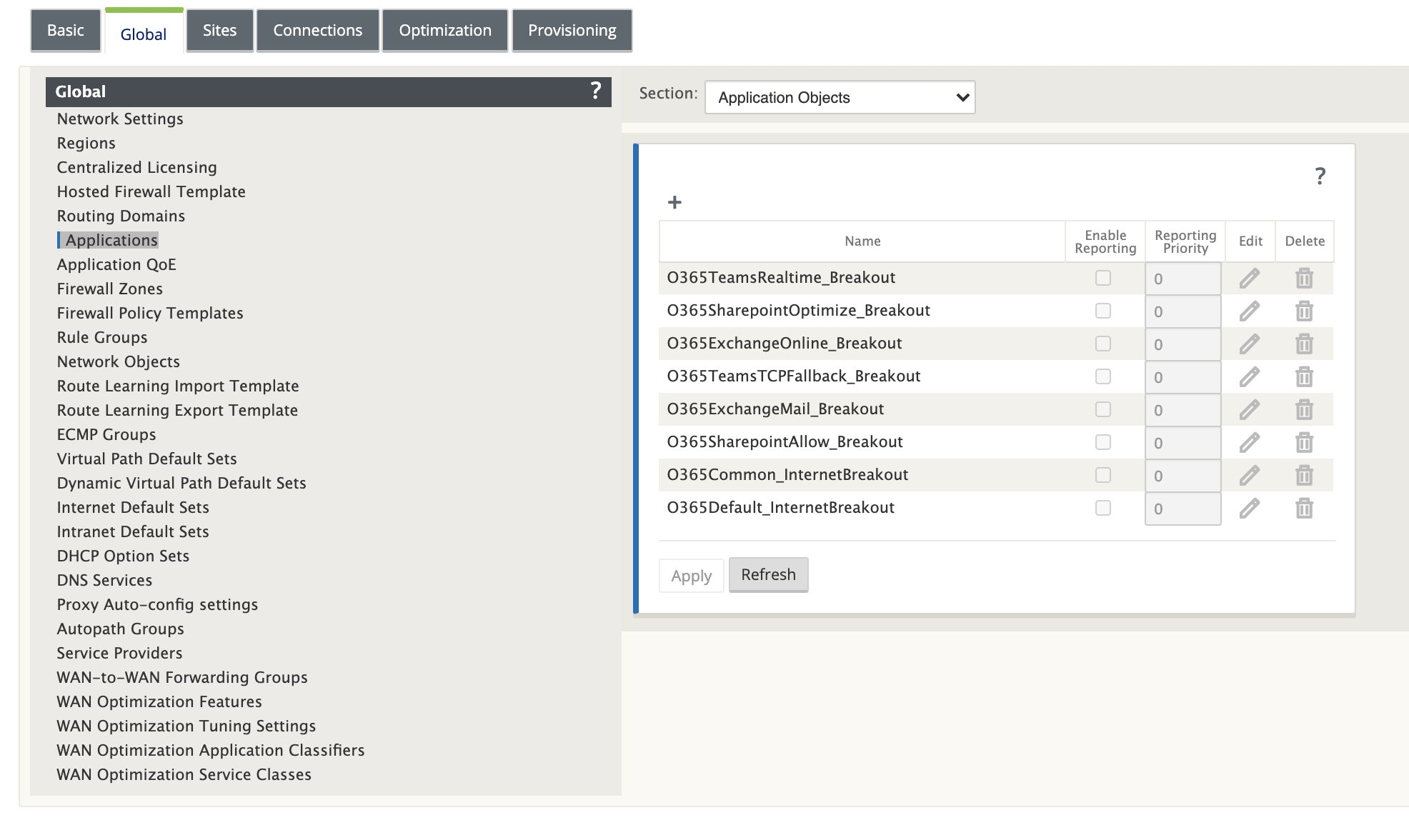Open Network Settings in the Global list
This screenshot has width=1409, height=840.
(x=120, y=119)
